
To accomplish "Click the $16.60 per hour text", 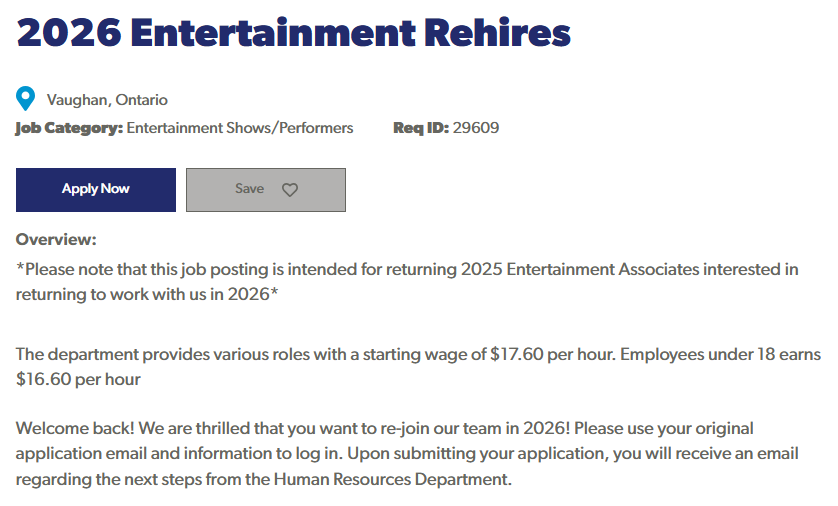I will 78,379.
